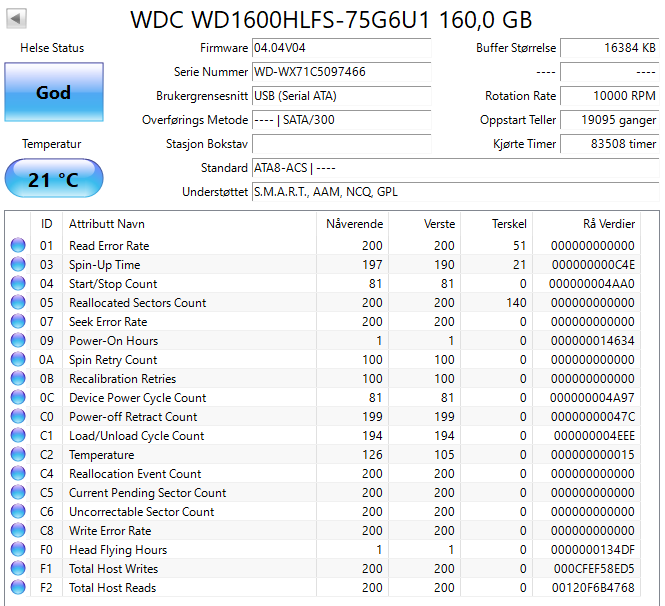
Task: Click worst value 190 for Spin-Up Time
Action: (444, 265)
